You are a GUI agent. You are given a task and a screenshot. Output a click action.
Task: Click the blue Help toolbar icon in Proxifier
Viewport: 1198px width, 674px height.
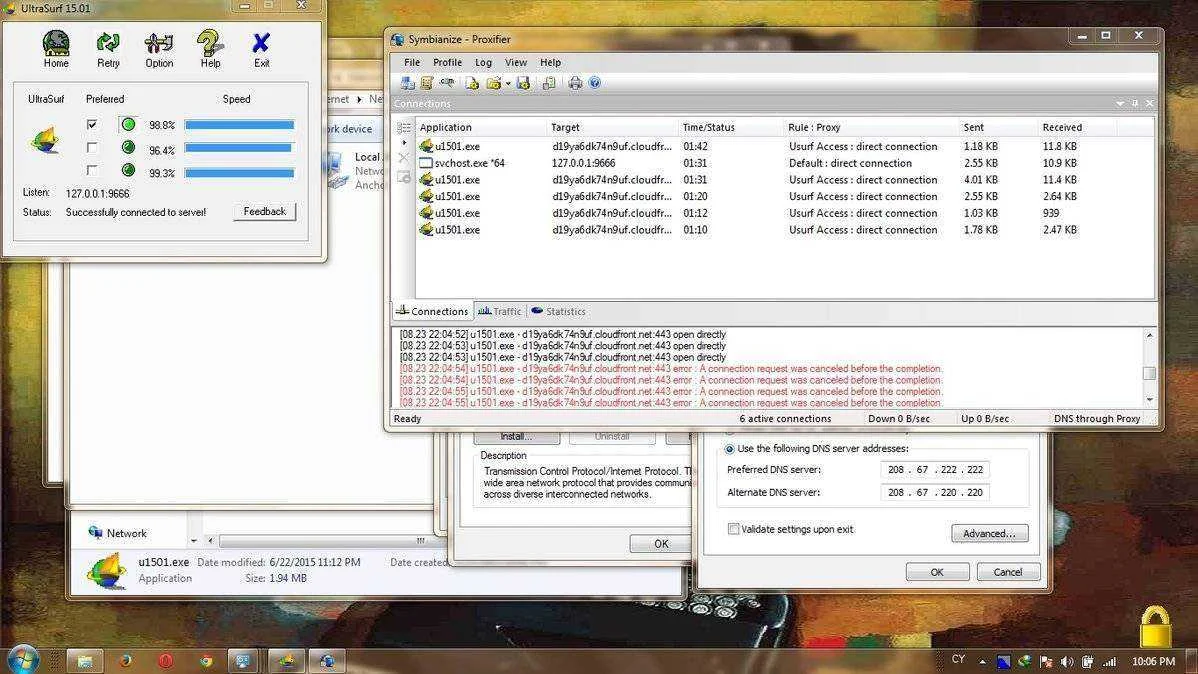pyautogui.click(x=594, y=83)
